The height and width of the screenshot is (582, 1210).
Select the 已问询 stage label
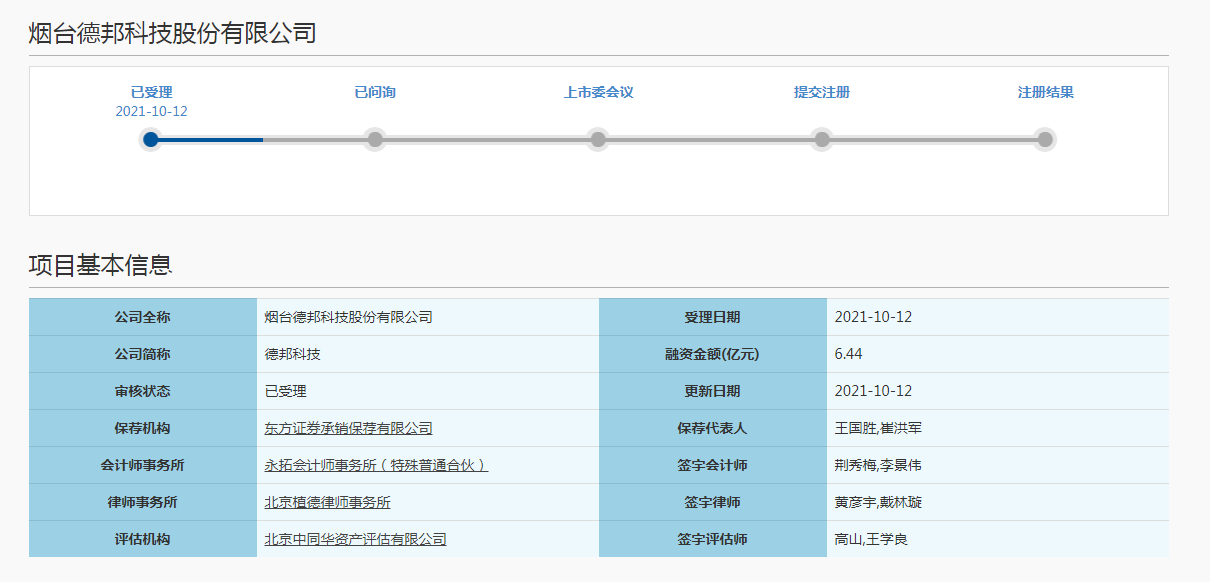click(375, 93)
